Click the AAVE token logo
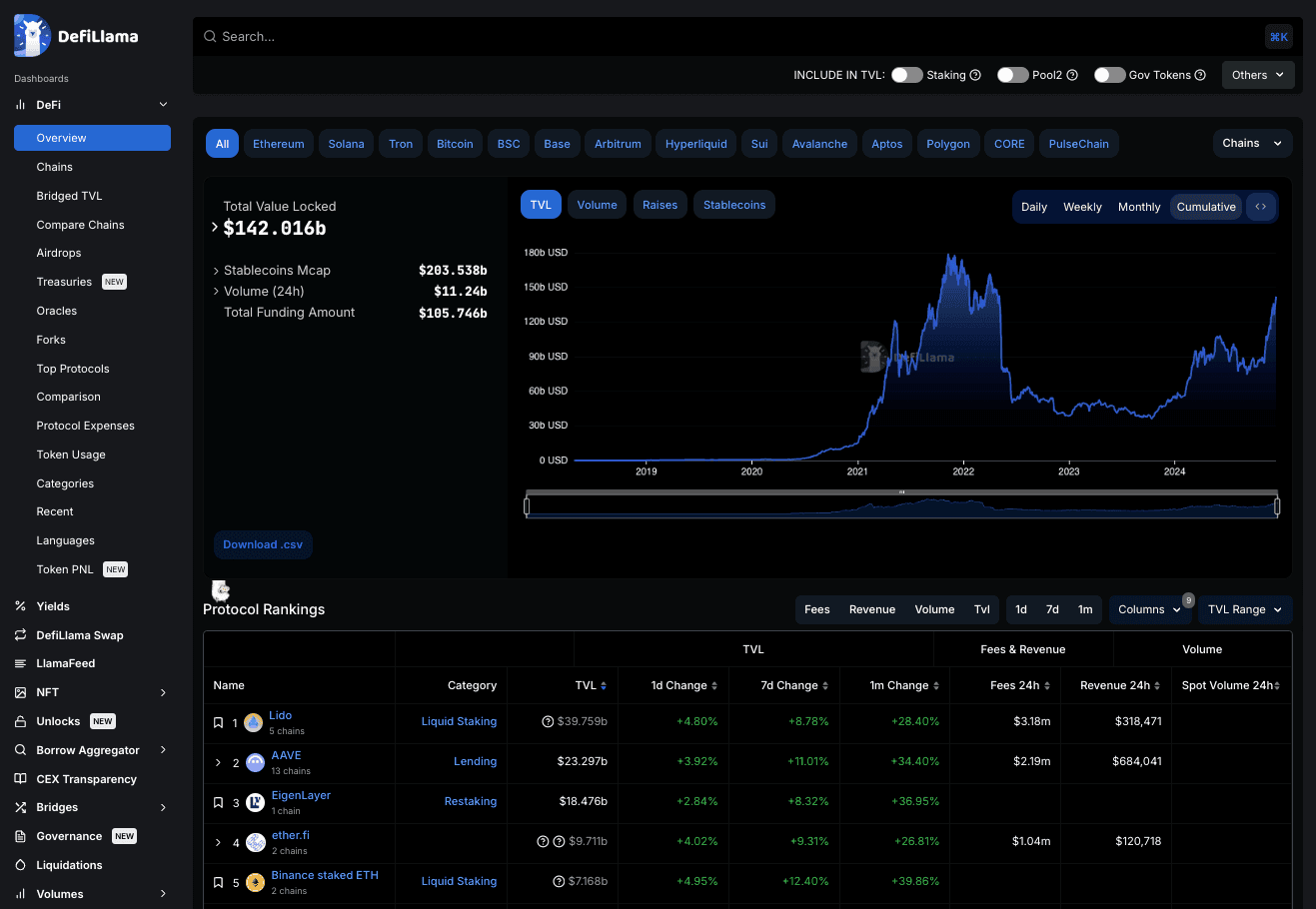The width and height of the screenshot is (1316, 909). click(x=255, y=763)
